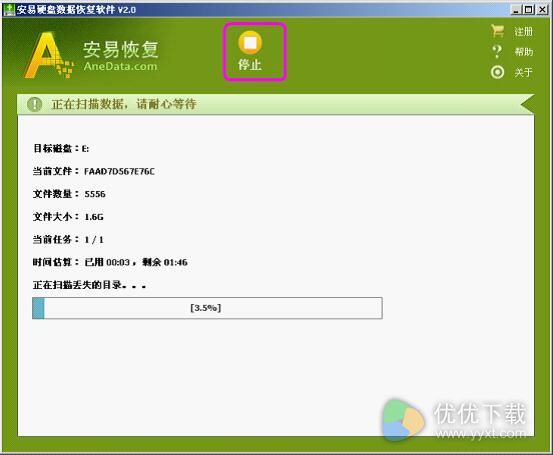Screen dimensions: 553x455
Task: Click the green exclamation info icon
Action: pyautogui.click(x=35, y=104)
